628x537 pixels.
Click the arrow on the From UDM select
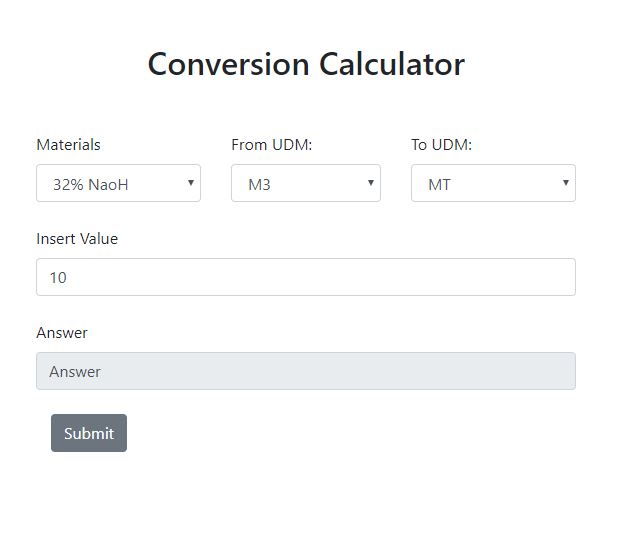[370, 183]
